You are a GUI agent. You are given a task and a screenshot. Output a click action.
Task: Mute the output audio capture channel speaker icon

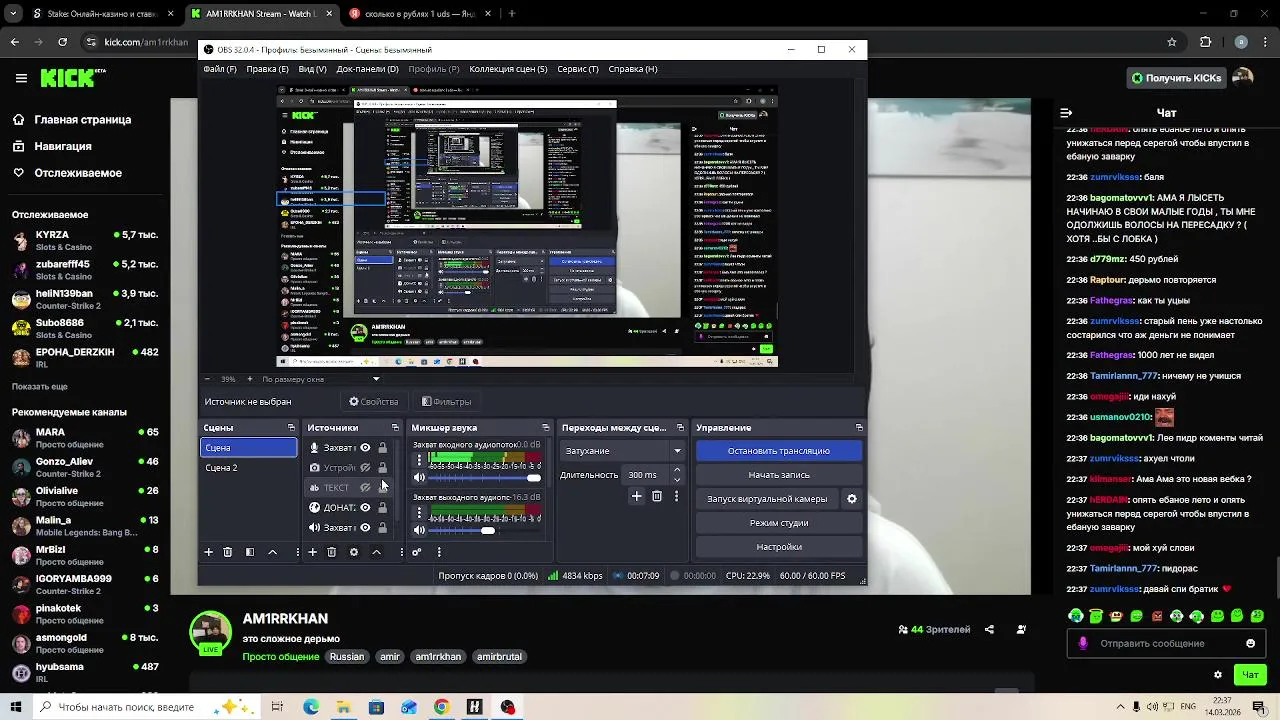click(419, 531)
